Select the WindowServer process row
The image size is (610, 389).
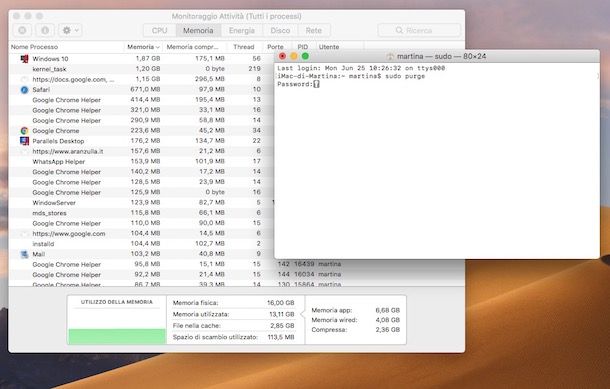coord(142,203)
